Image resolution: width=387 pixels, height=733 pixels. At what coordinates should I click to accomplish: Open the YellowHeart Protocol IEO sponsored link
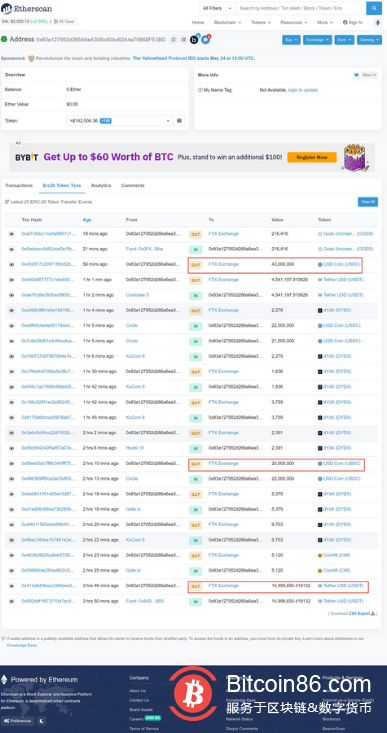(x=194, y=58)
